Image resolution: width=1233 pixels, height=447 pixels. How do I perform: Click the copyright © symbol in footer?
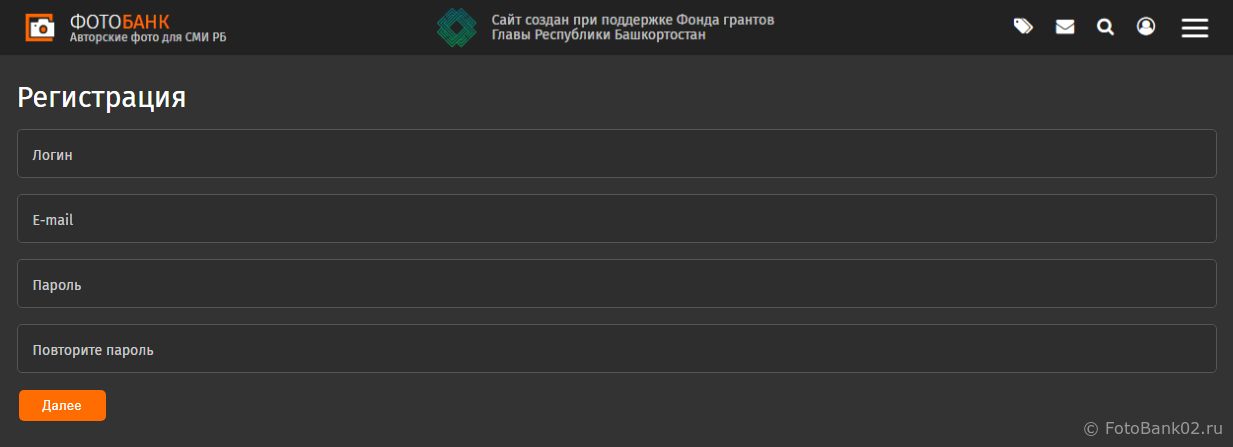tap(1090, 428)
